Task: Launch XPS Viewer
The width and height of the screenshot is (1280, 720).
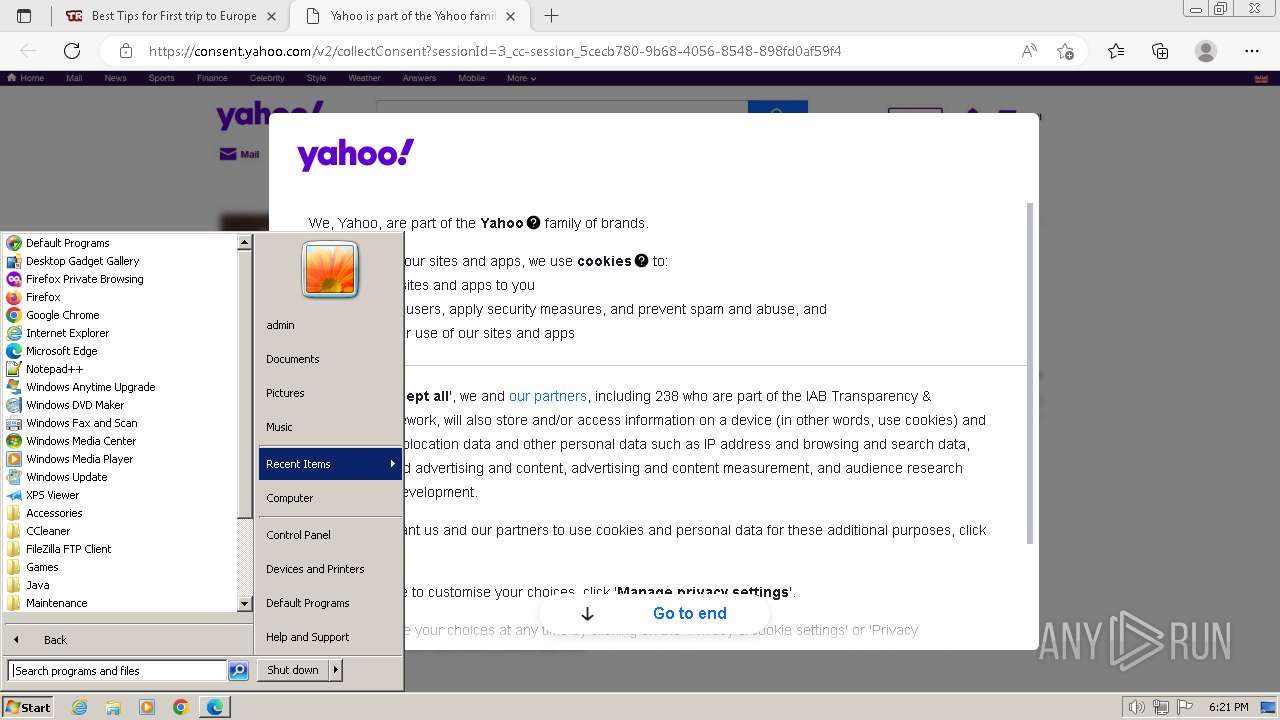Action: tap(52, 495)
